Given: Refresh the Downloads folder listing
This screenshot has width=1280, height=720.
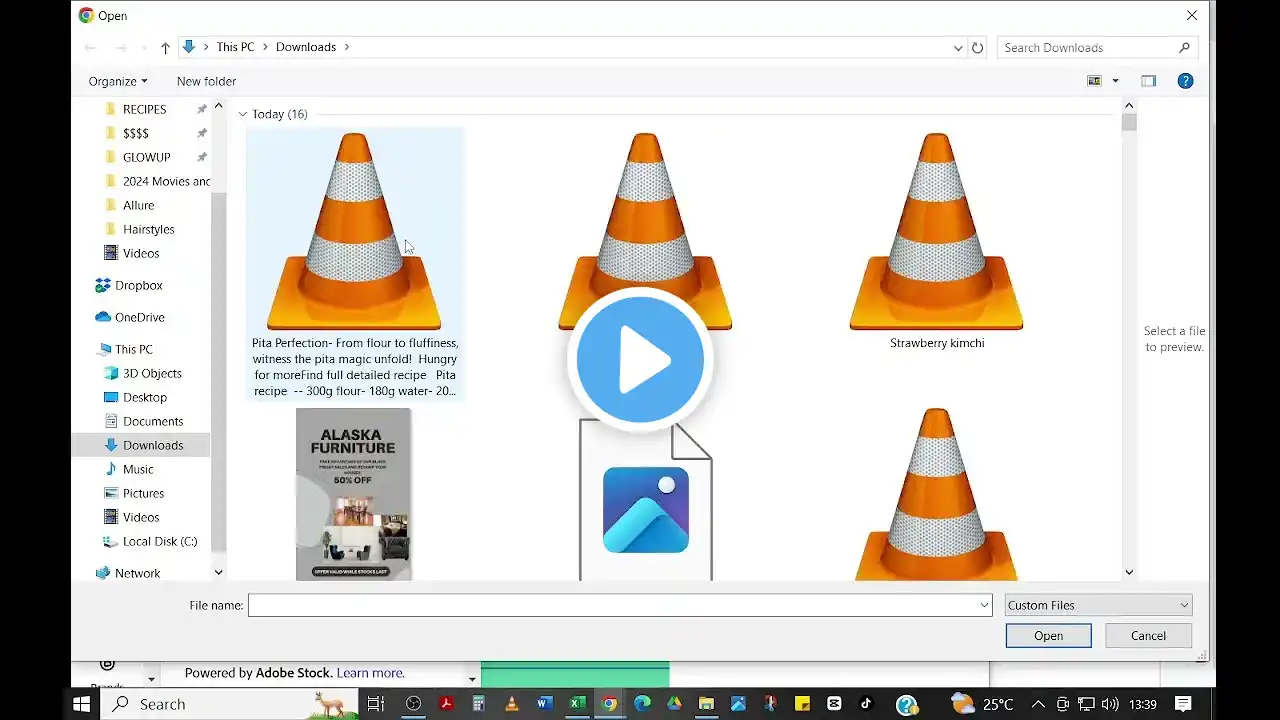Looking at the screenshot, I should (x=977, y=47).
